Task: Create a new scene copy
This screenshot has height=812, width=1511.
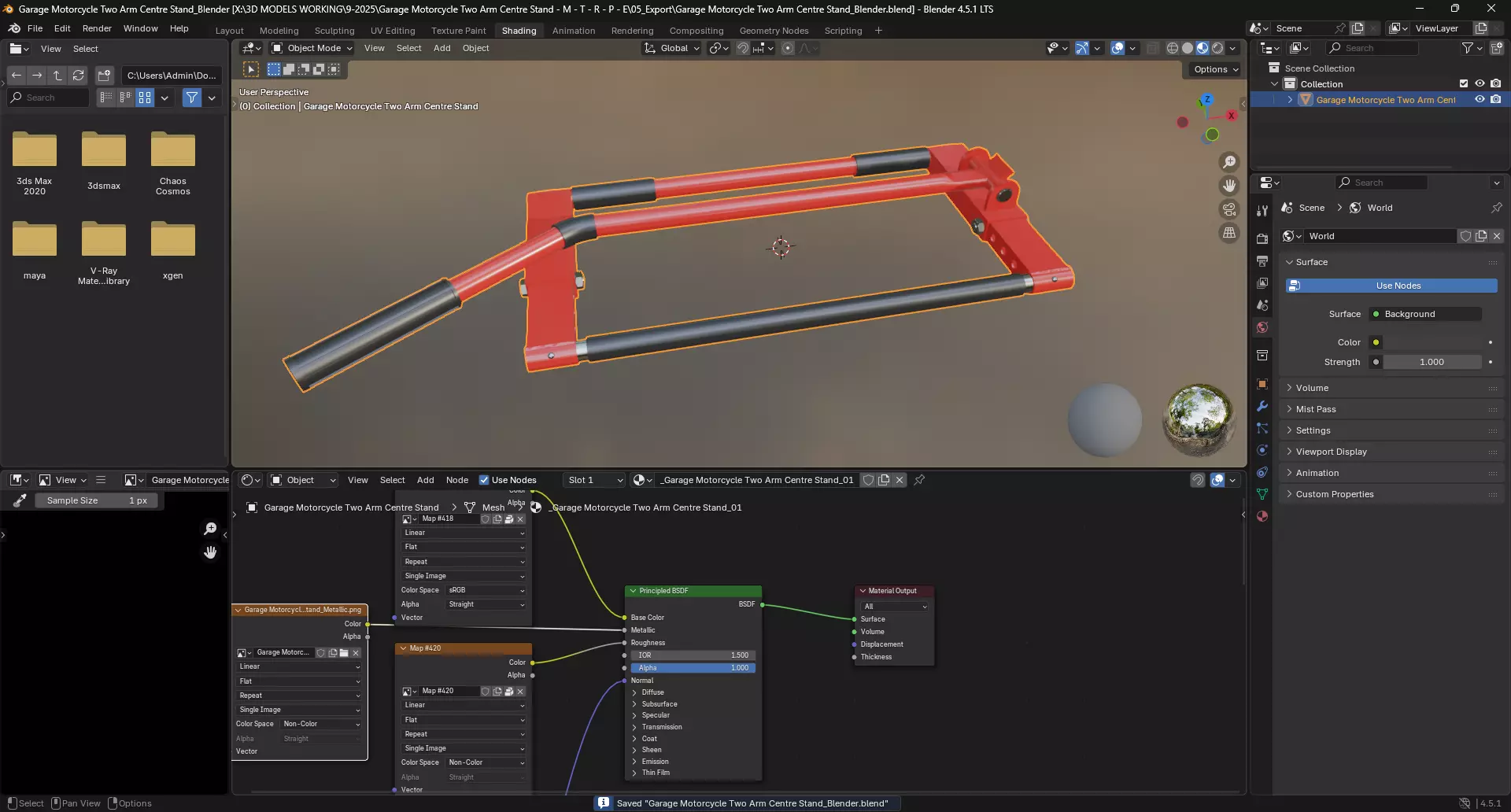Action: coord(1358,28)
